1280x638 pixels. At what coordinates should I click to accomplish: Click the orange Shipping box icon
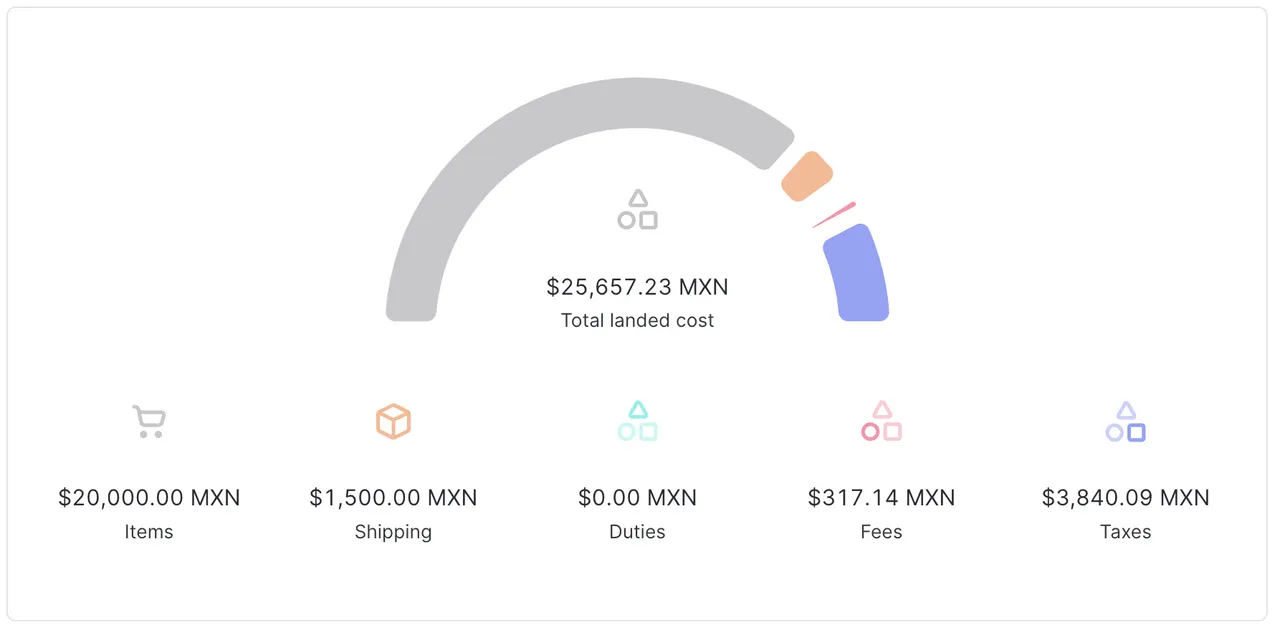click(393, 421)
